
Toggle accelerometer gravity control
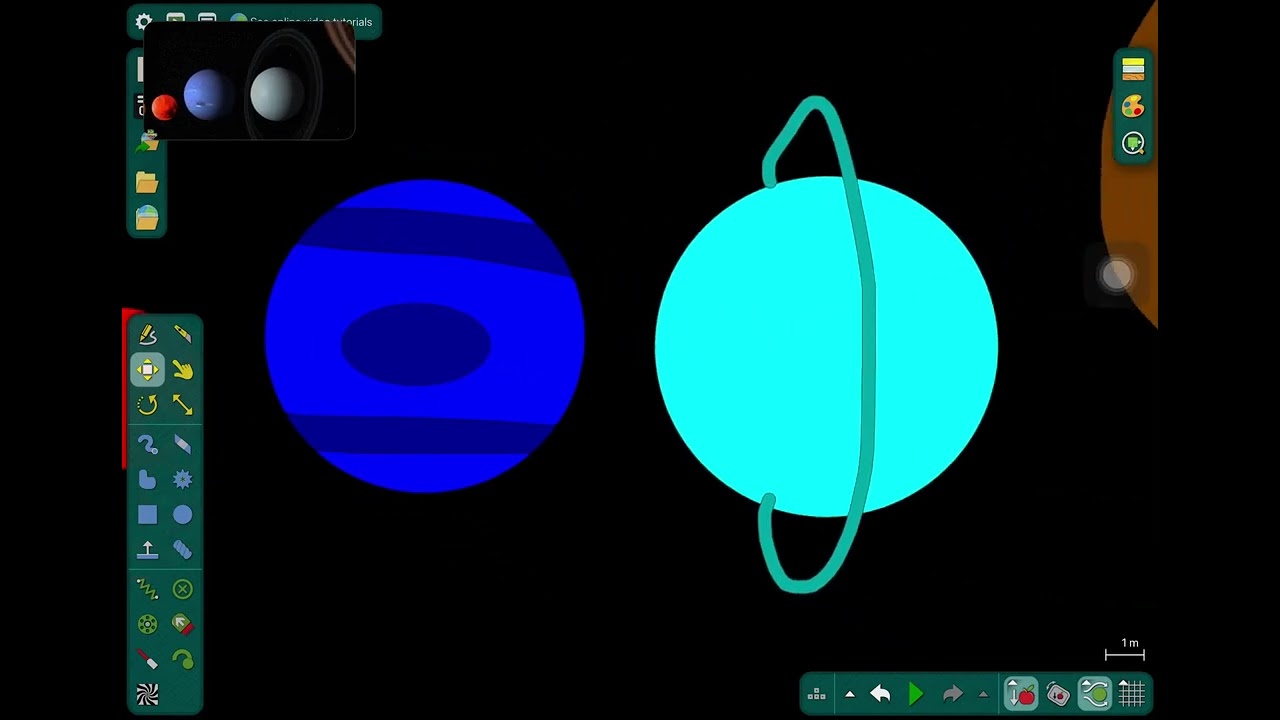click(x=1058, y=693)
